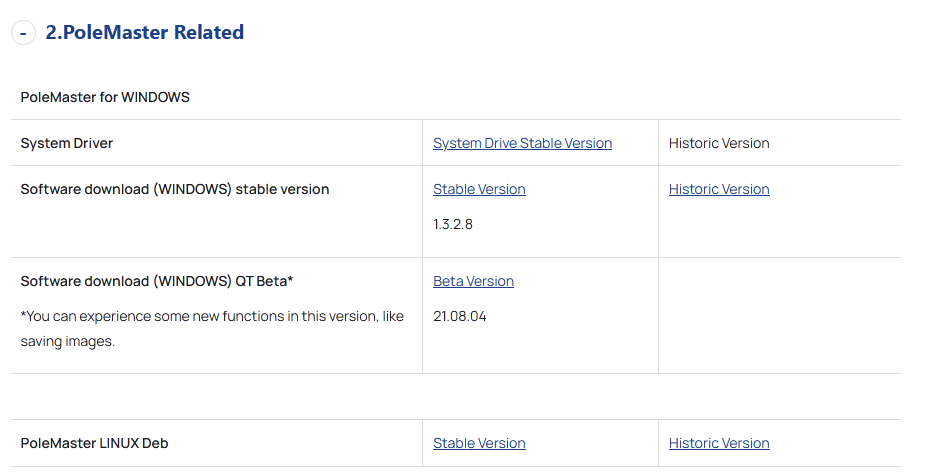Click the "PoleMaster for WINDOWS" table header
Viewport: 952px width, 475px height.
point(105,97)
